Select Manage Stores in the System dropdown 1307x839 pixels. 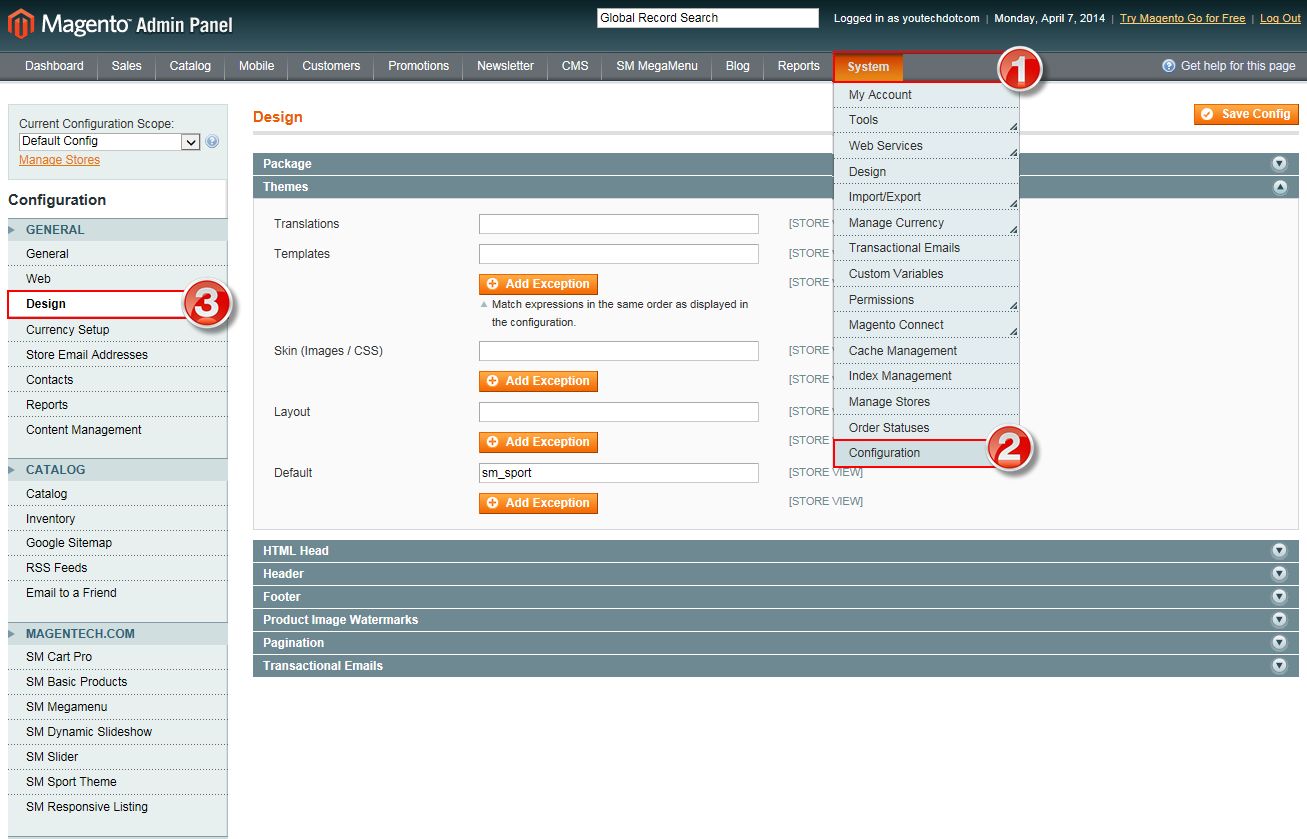point(926,402)
